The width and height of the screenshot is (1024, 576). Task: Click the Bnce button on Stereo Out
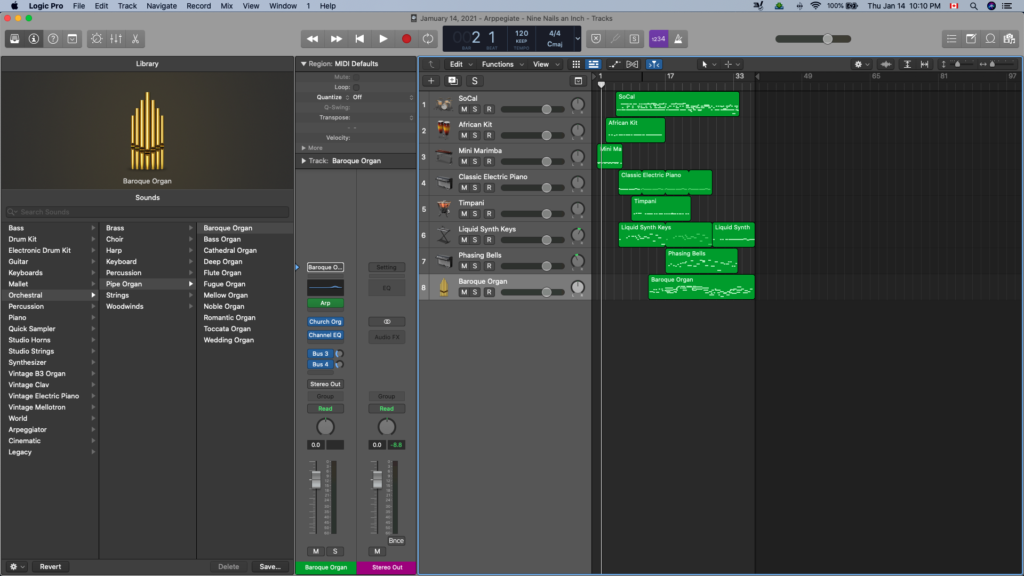396,541
